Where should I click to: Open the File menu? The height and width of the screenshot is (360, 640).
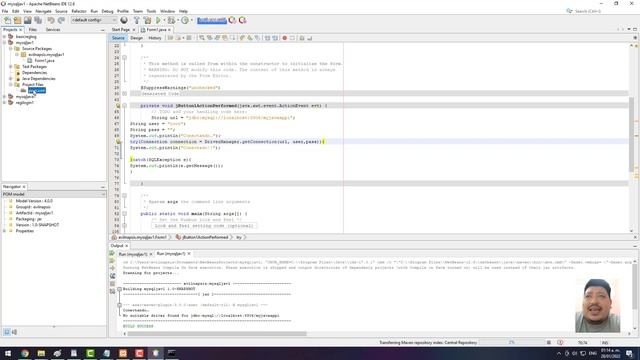click(x=5, y=11)
